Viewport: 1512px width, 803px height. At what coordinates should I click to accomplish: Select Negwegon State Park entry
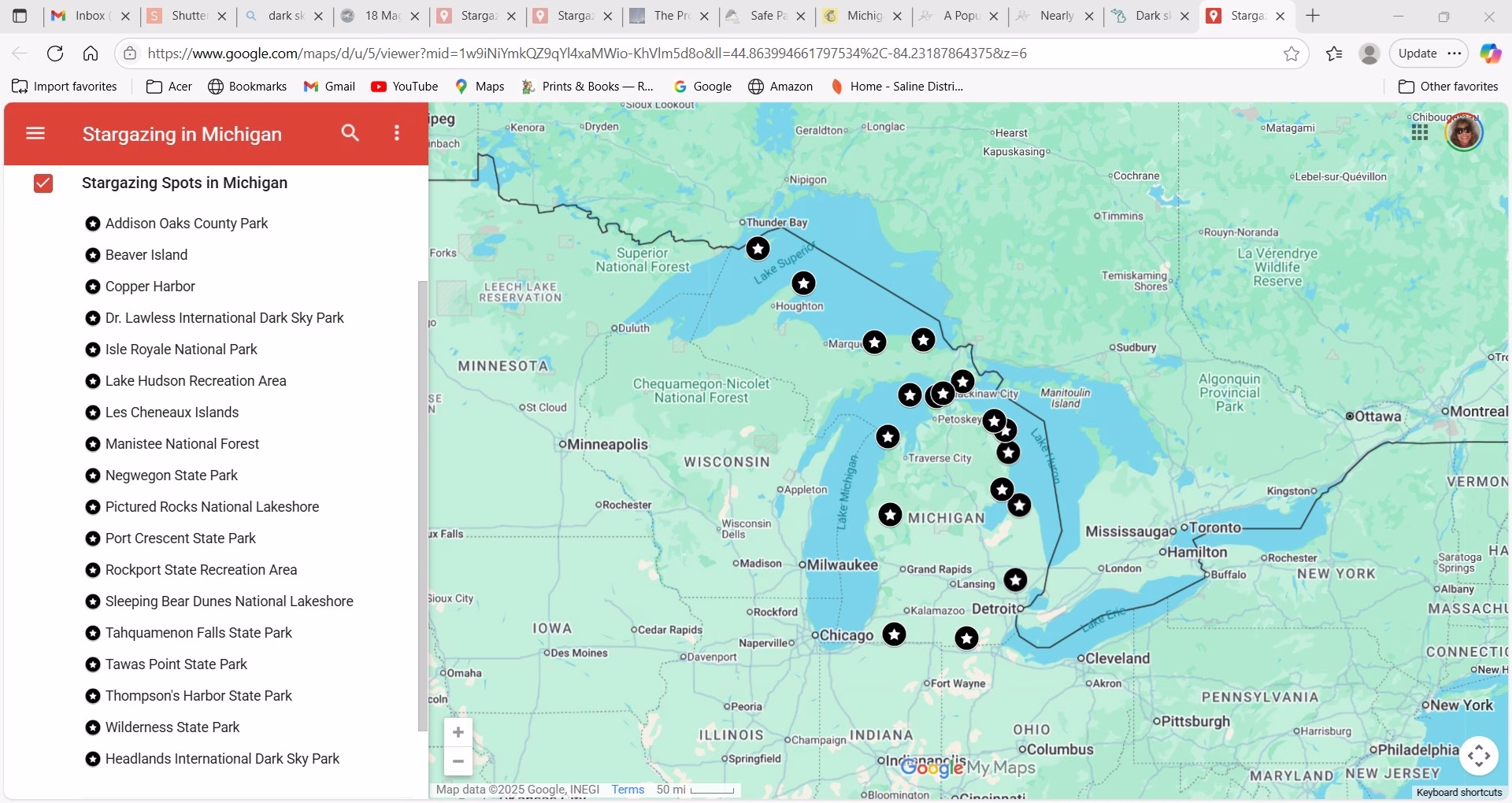click(172, 476)
